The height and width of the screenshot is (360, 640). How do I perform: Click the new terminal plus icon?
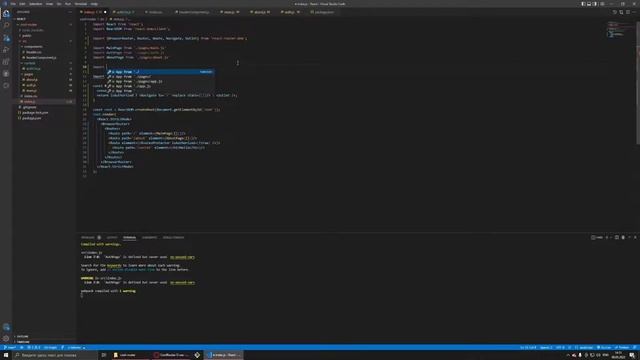(607, 237)
